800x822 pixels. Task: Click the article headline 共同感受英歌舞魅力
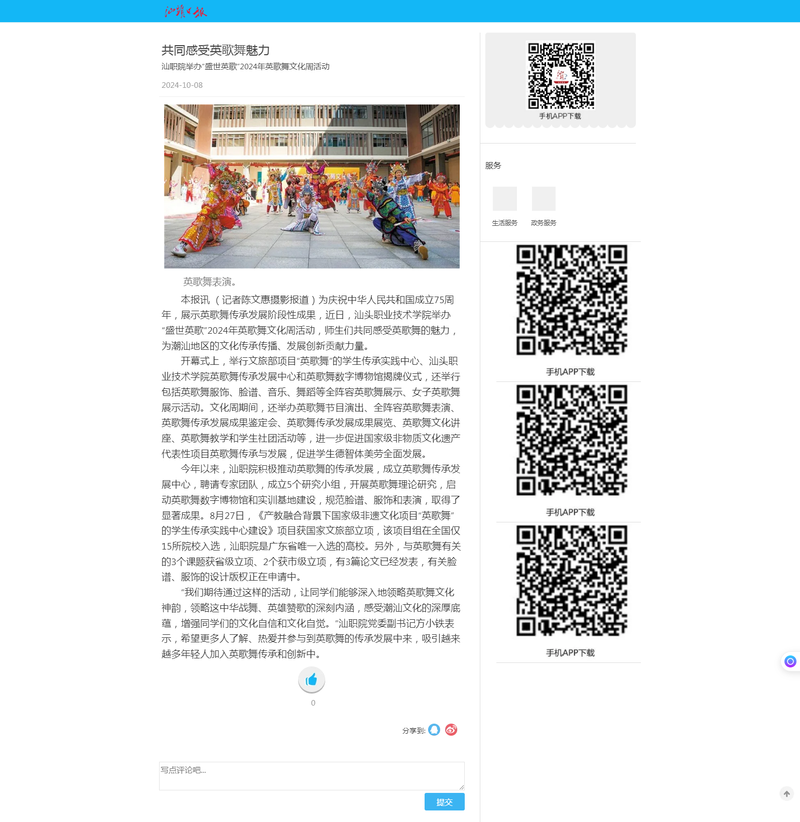coord(216,50)
